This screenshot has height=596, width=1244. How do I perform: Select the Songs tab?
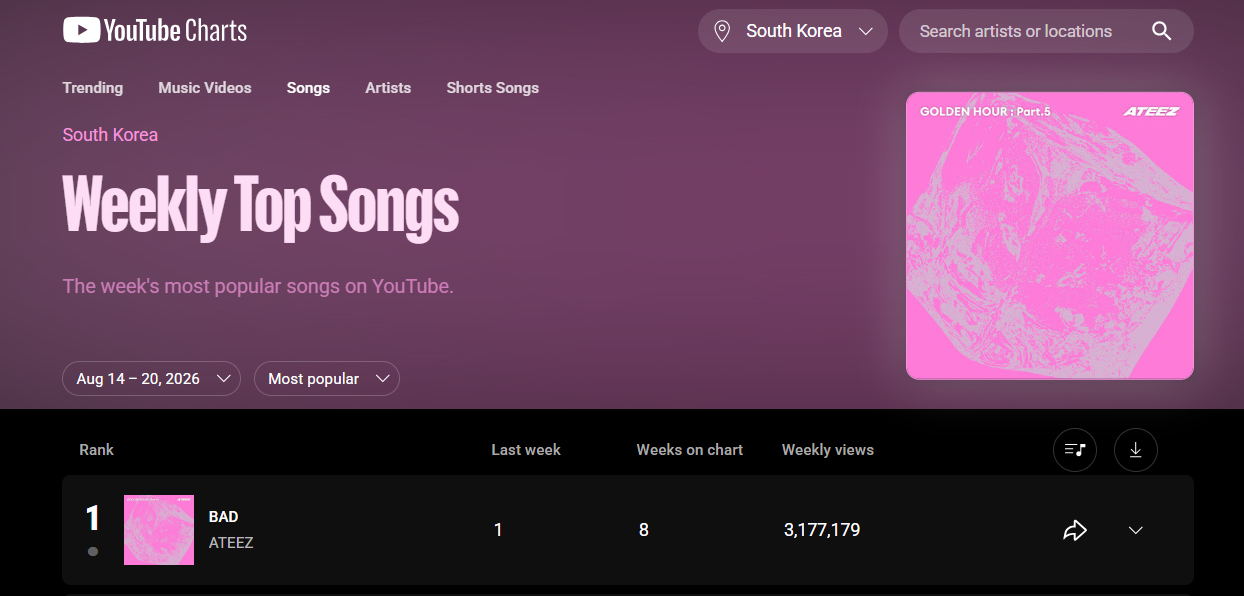[308, 88]
